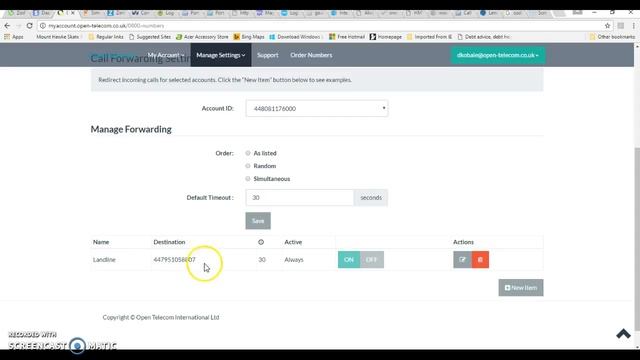Click the clock timeout column header icon
640x360 pixels.
tap(261, 242)
